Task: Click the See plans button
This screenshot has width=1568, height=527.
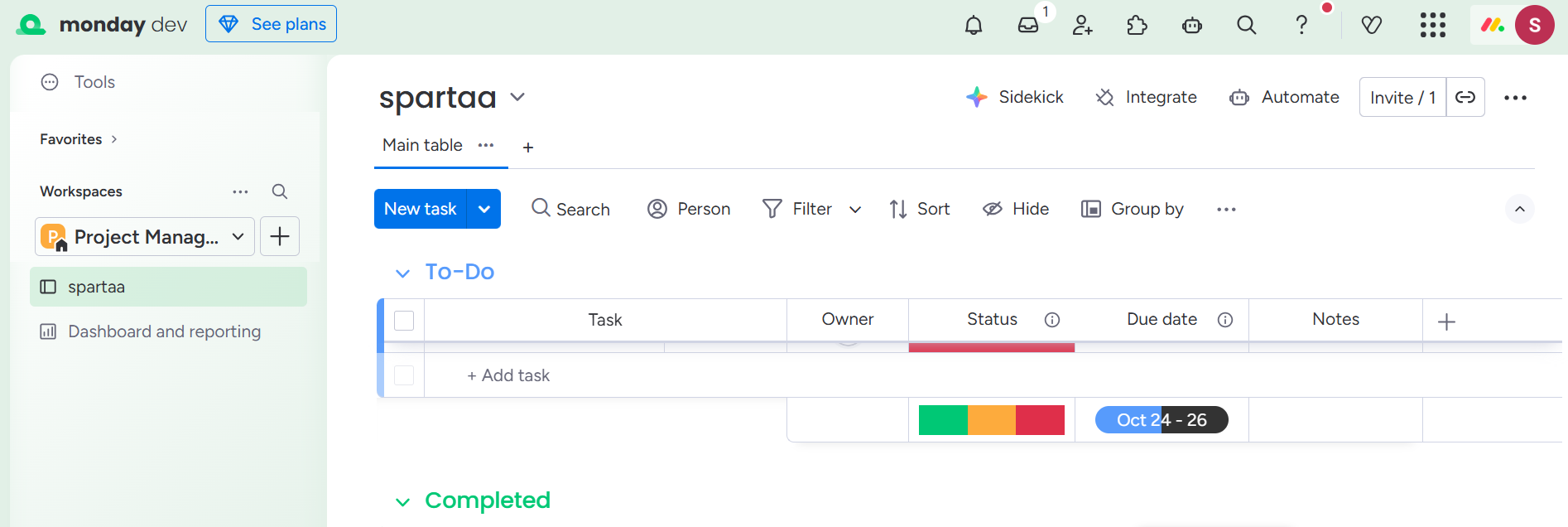Action: (x=271, y=24)
